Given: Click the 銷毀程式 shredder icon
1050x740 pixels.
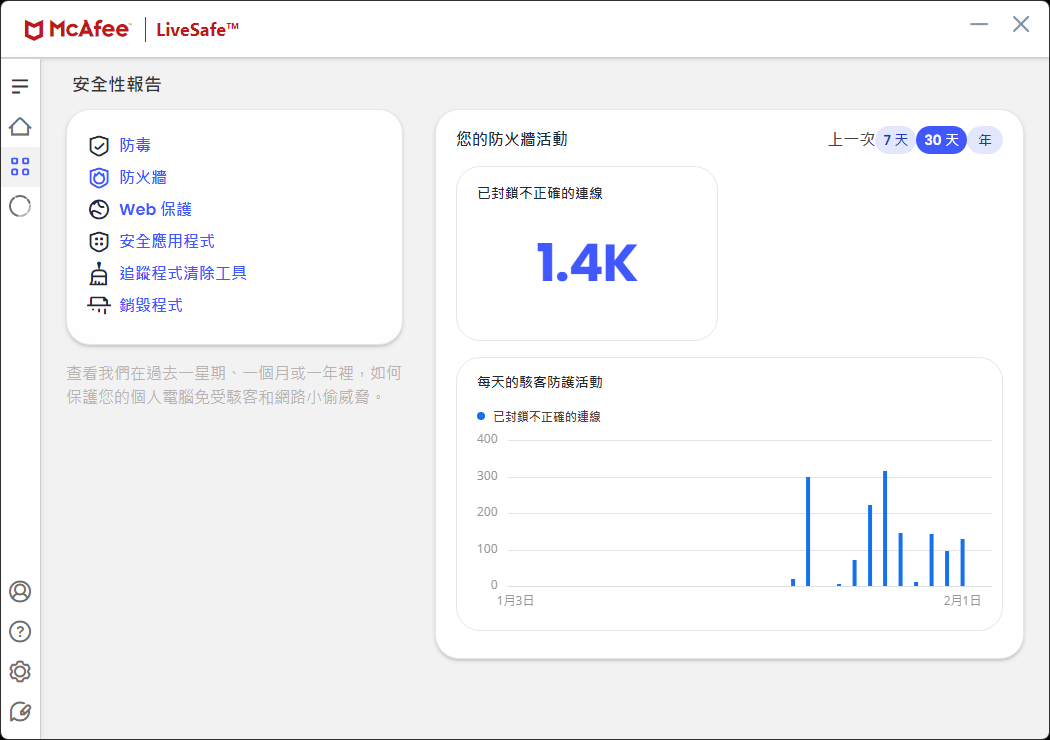Looking at the screenshot, I should (99, 305).
